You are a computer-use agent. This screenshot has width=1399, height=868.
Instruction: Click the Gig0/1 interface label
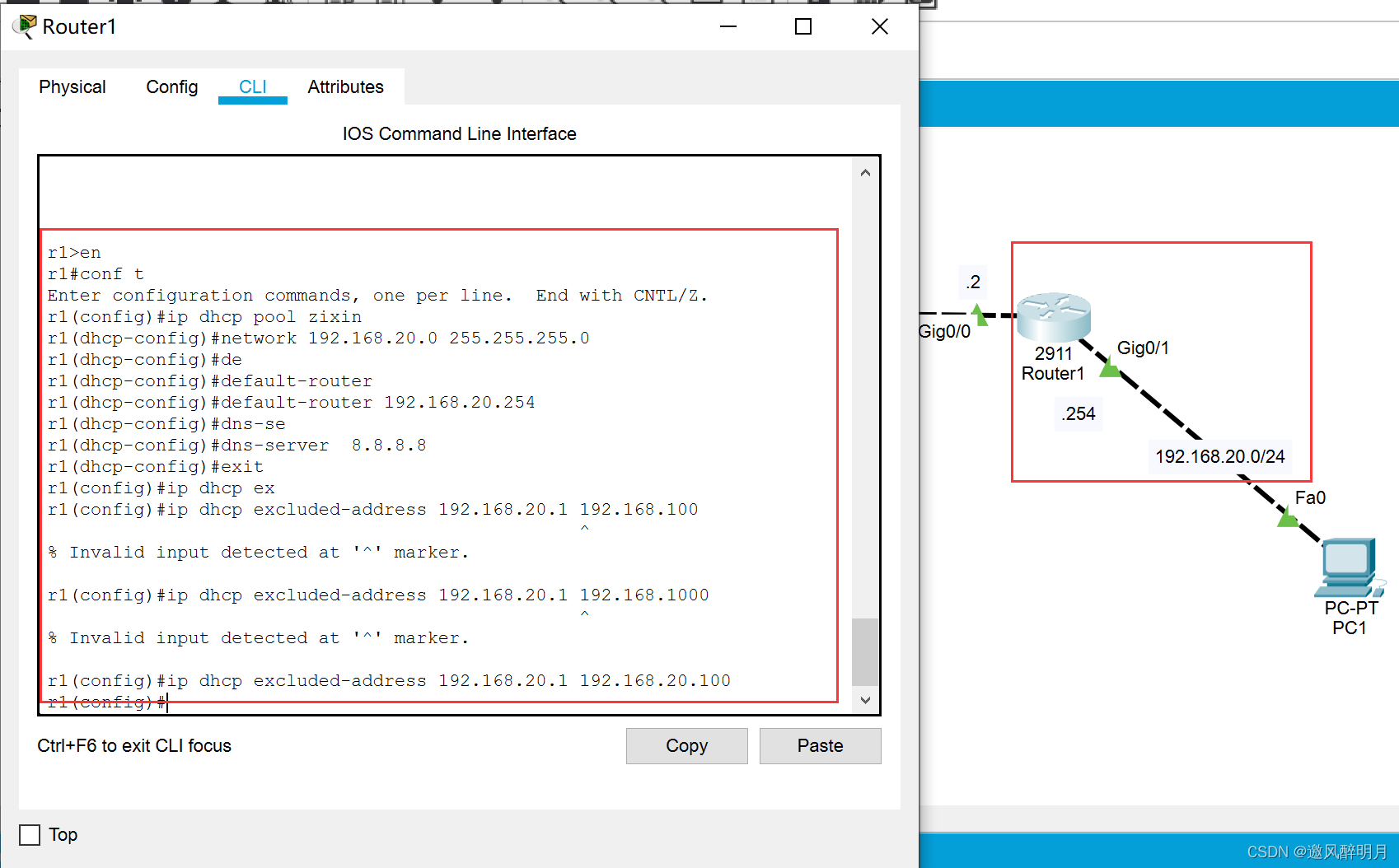point(1143,348)
